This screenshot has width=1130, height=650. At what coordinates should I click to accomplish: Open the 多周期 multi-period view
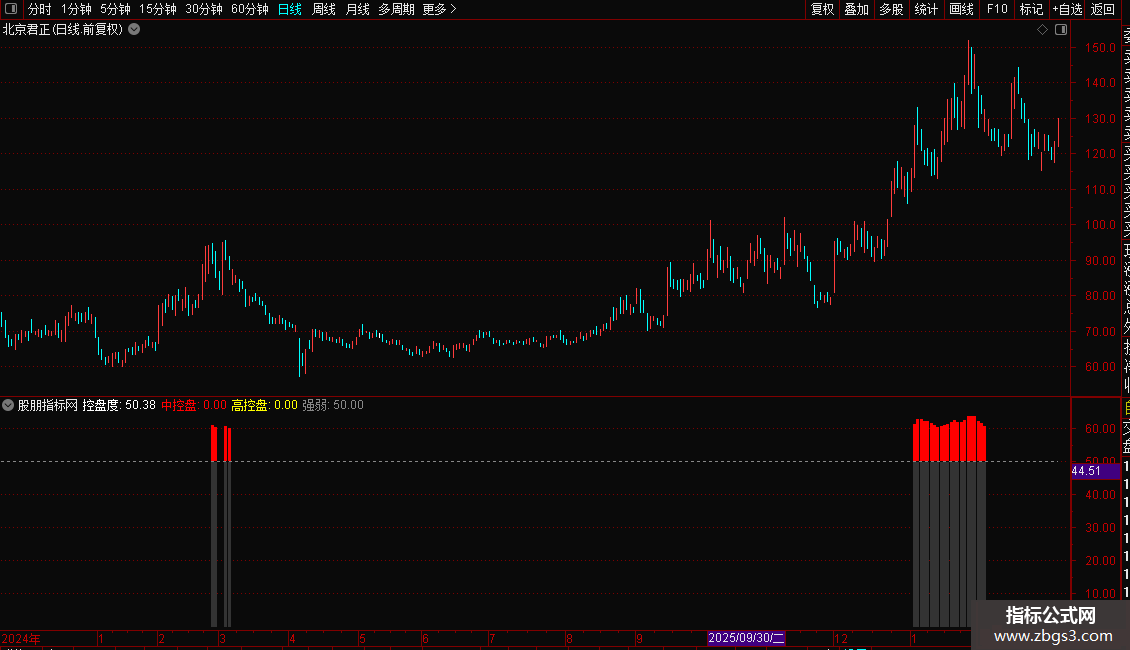point(396,9)
